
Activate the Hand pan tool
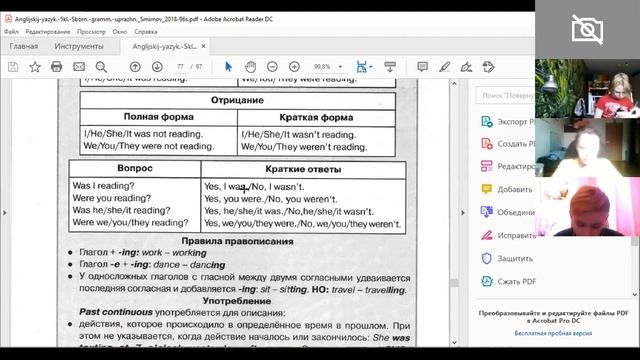point(250,67)
